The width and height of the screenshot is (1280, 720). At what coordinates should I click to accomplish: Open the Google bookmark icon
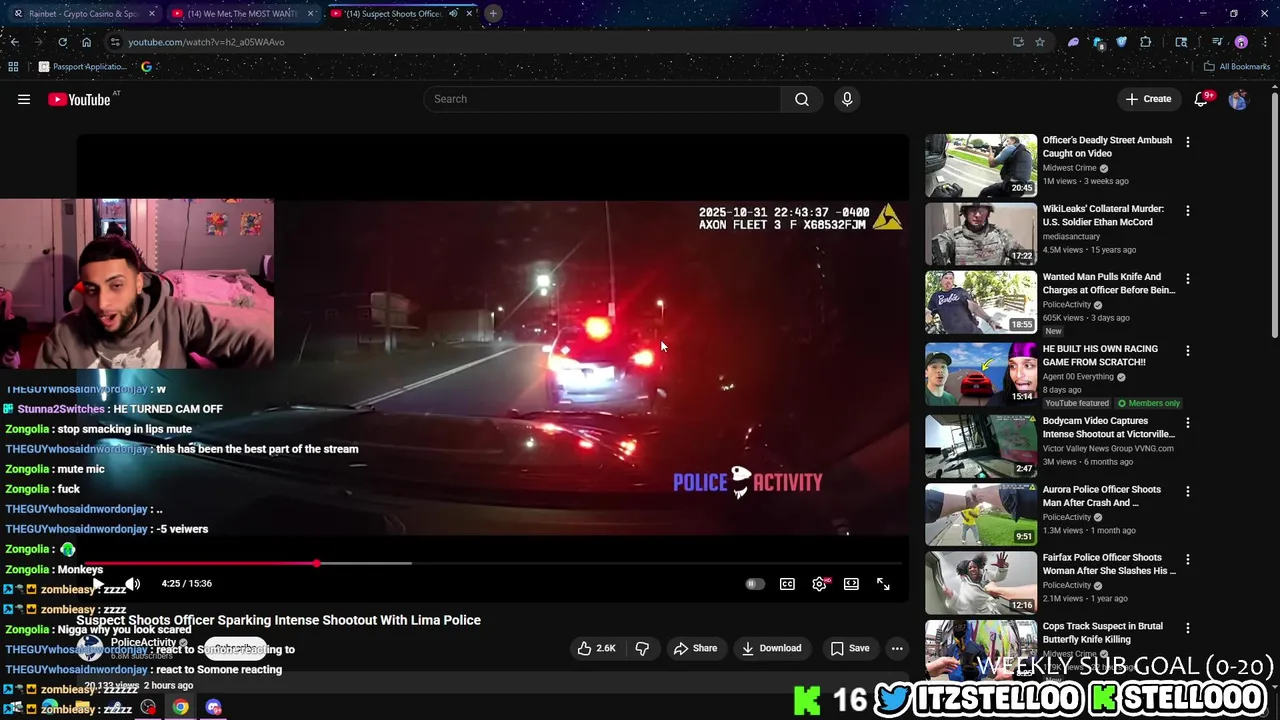[146, 67]
